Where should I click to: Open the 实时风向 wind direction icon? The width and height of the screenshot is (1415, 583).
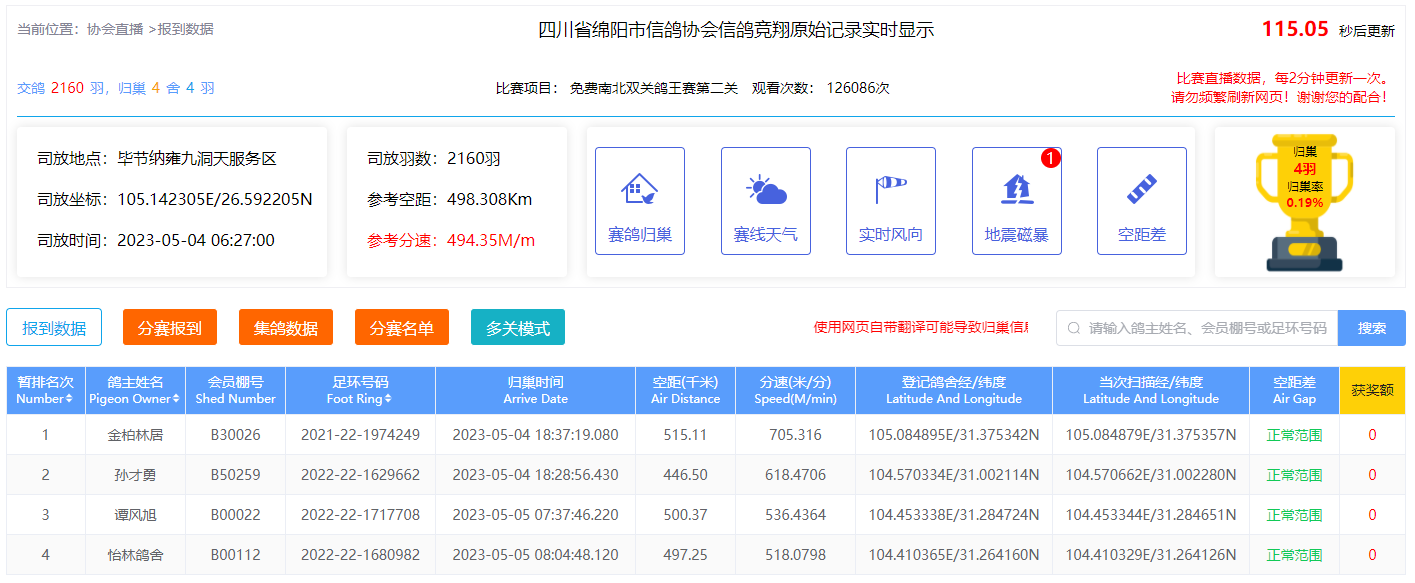pyautogui.click(x=891, y=201)
